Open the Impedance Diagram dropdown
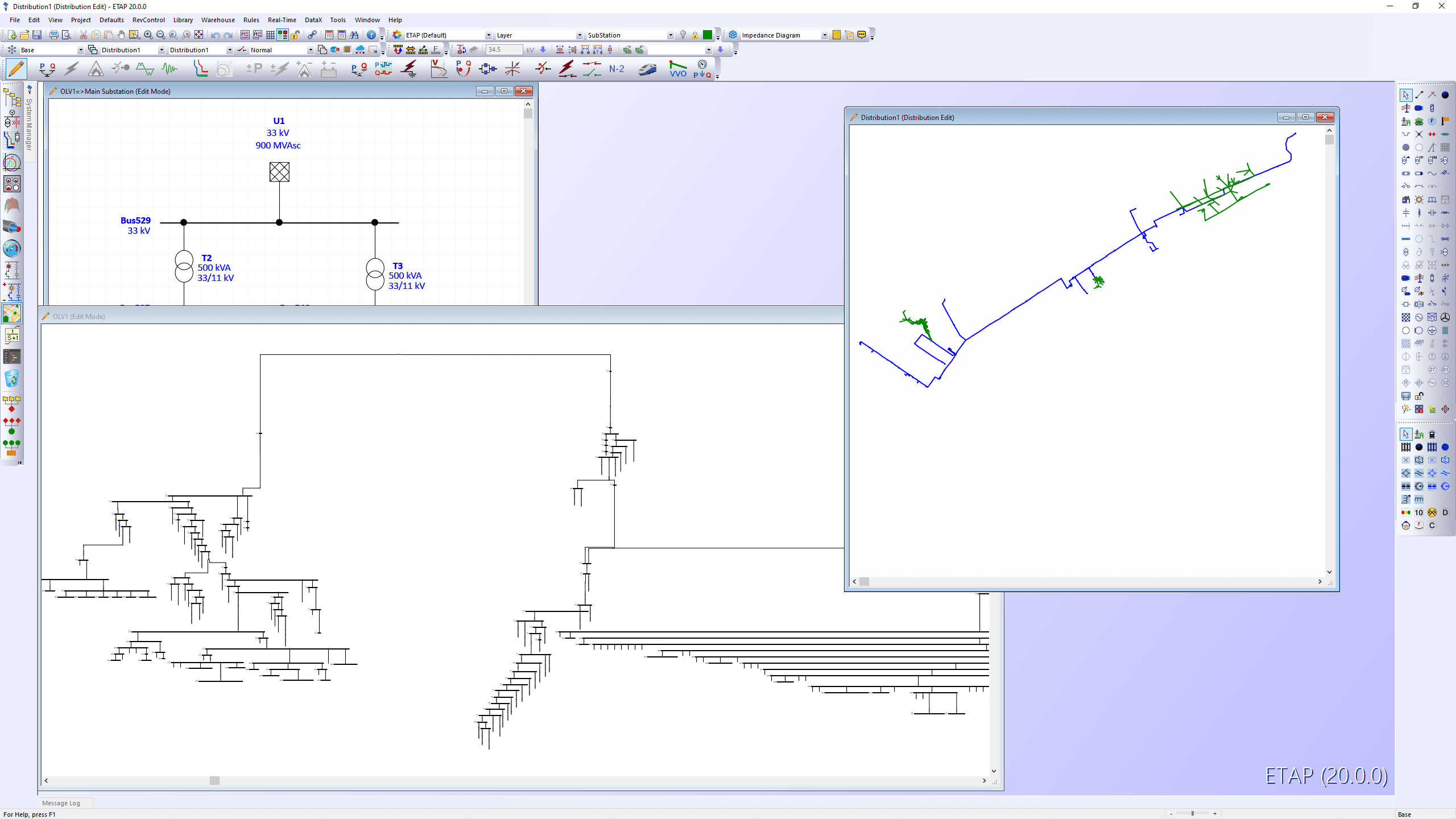The height and width of the screenshot is (819, 1456). 824,35
